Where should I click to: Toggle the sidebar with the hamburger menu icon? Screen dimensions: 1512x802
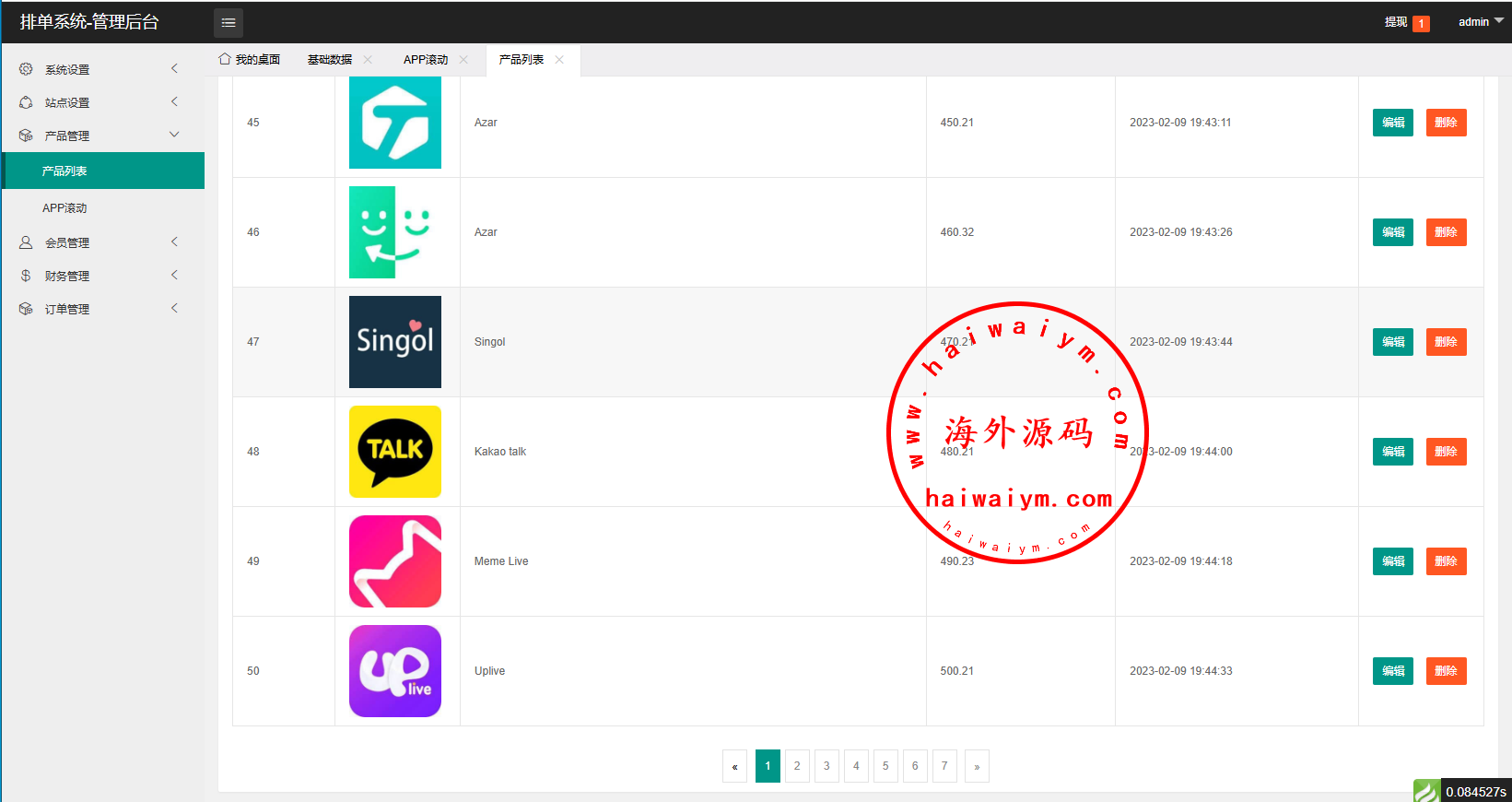click(x=229, y=23)
